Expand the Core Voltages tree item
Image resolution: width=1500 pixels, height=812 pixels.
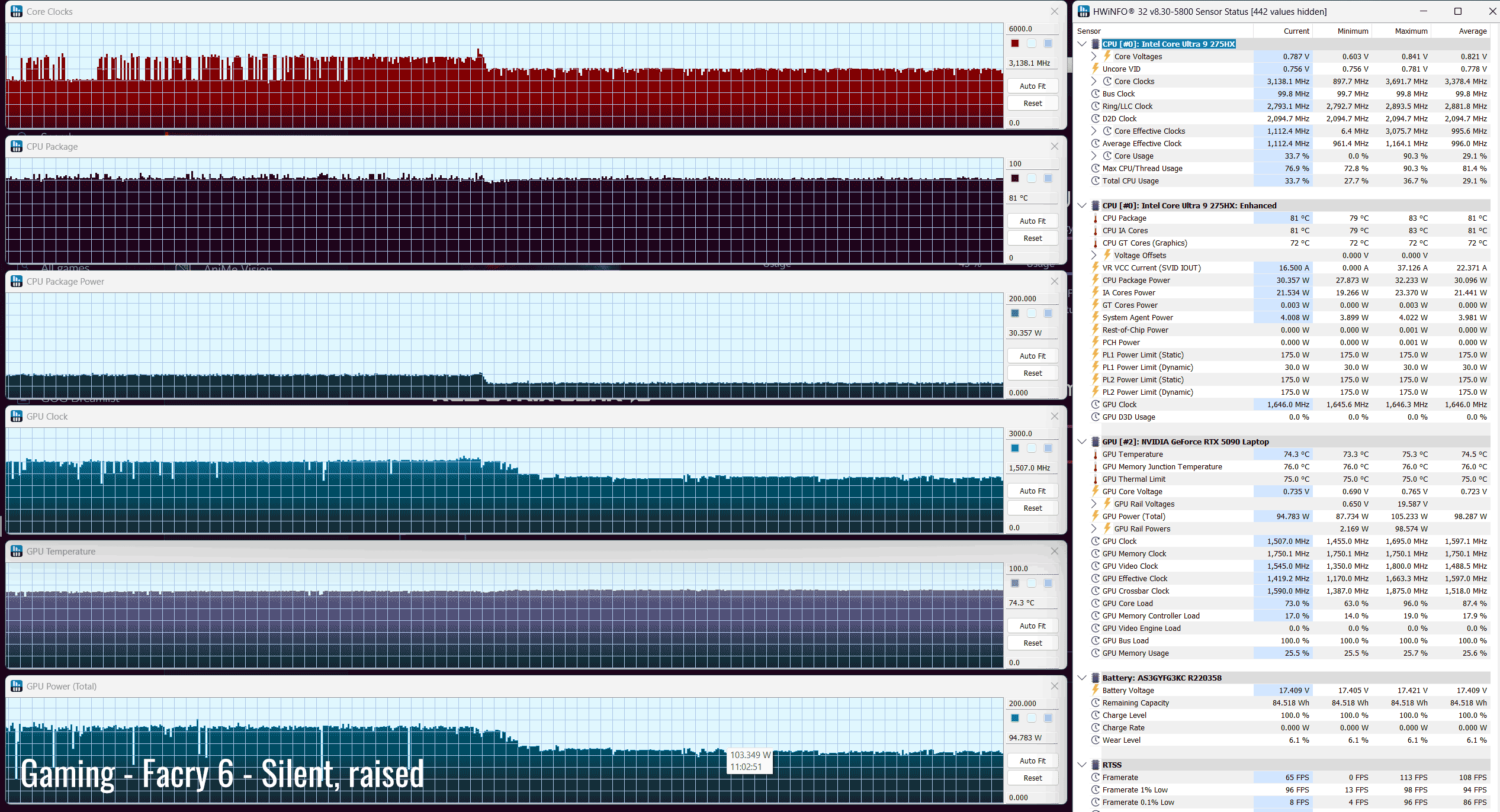pyautogui.click(x=1094, y=56)
